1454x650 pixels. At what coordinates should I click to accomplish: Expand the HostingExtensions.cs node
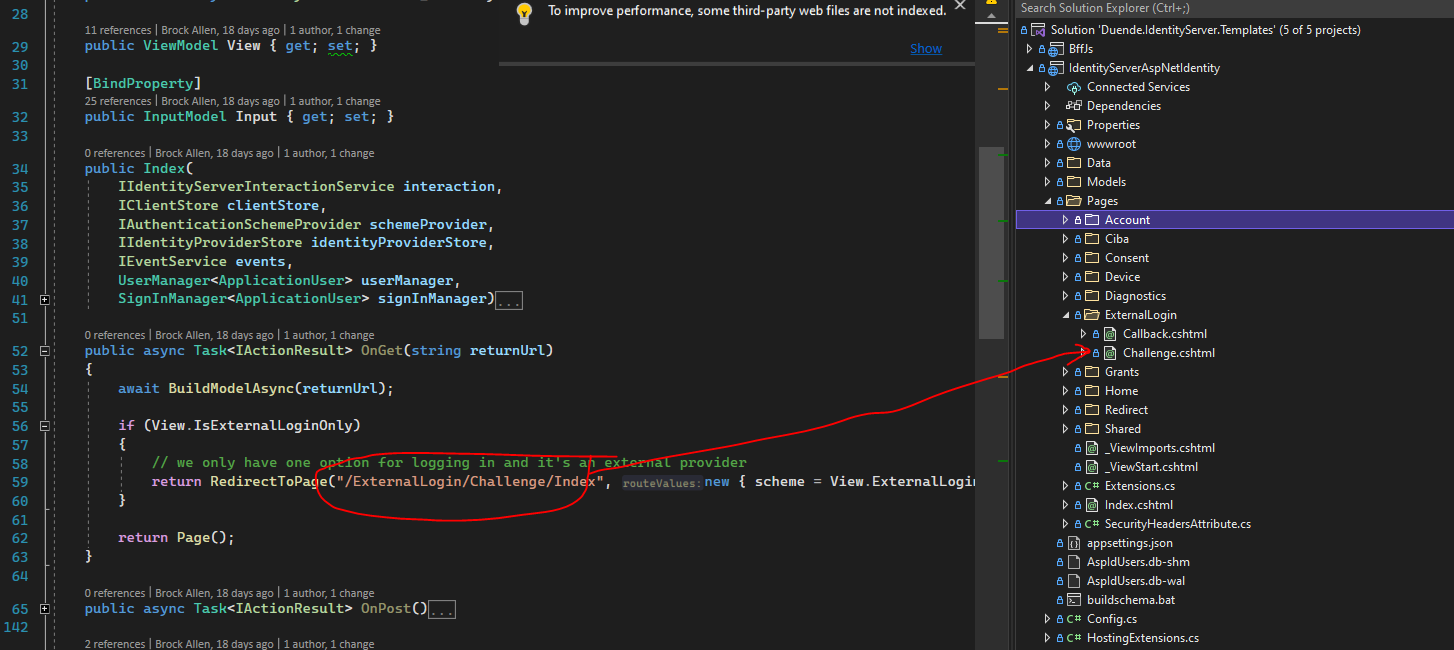1047,638
